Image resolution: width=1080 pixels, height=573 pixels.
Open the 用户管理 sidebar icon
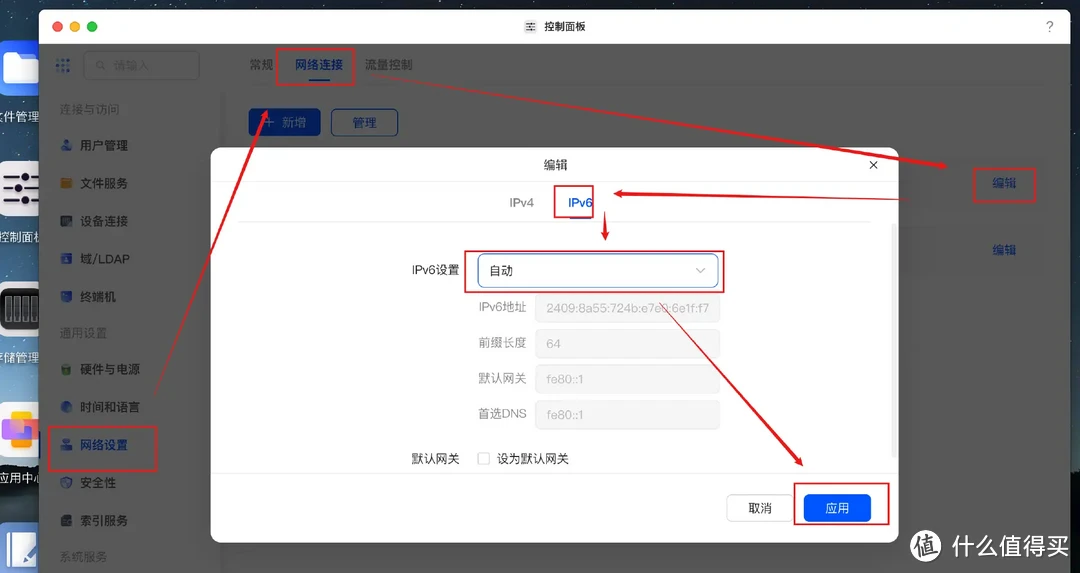tap(66, 145)
